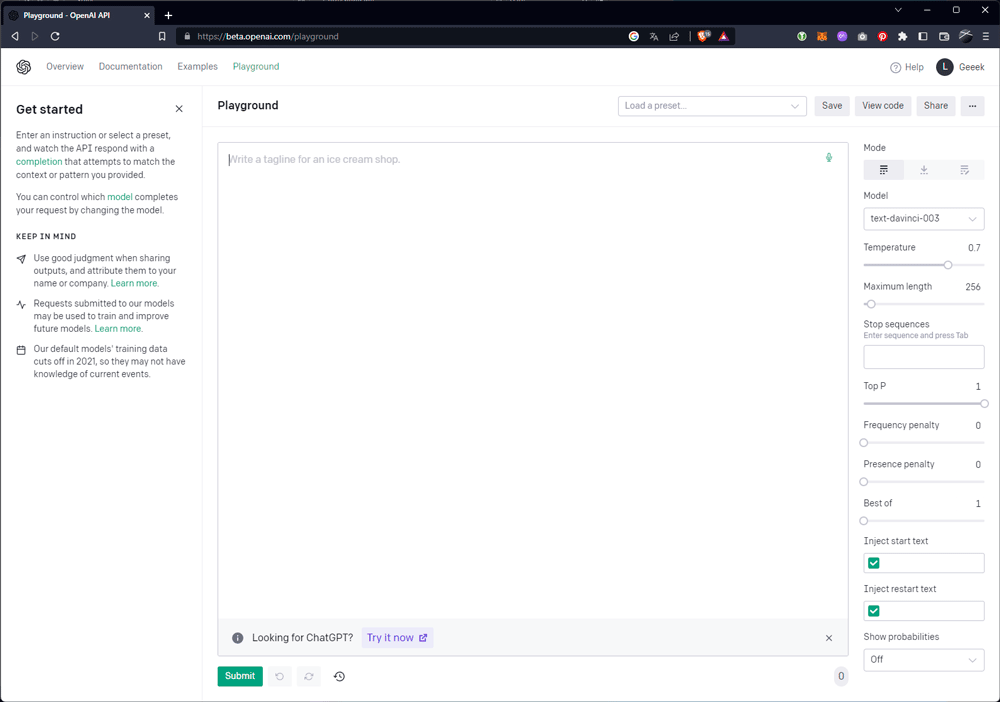Click the undo last icon near Submit
1000x702 pixels.
click(x=279, y=676)
